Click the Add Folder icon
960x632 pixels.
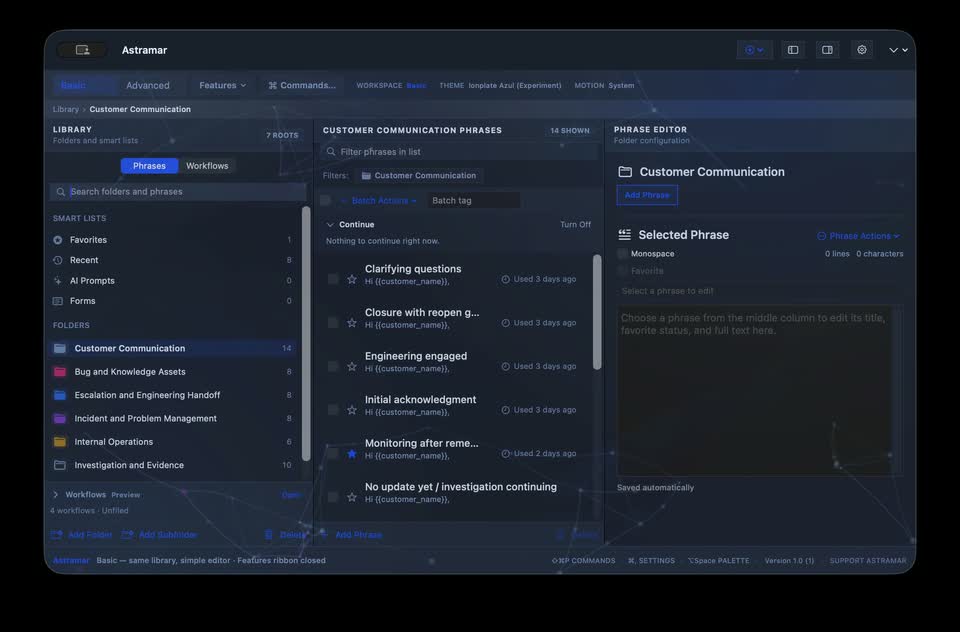click(x=57, y=535)
